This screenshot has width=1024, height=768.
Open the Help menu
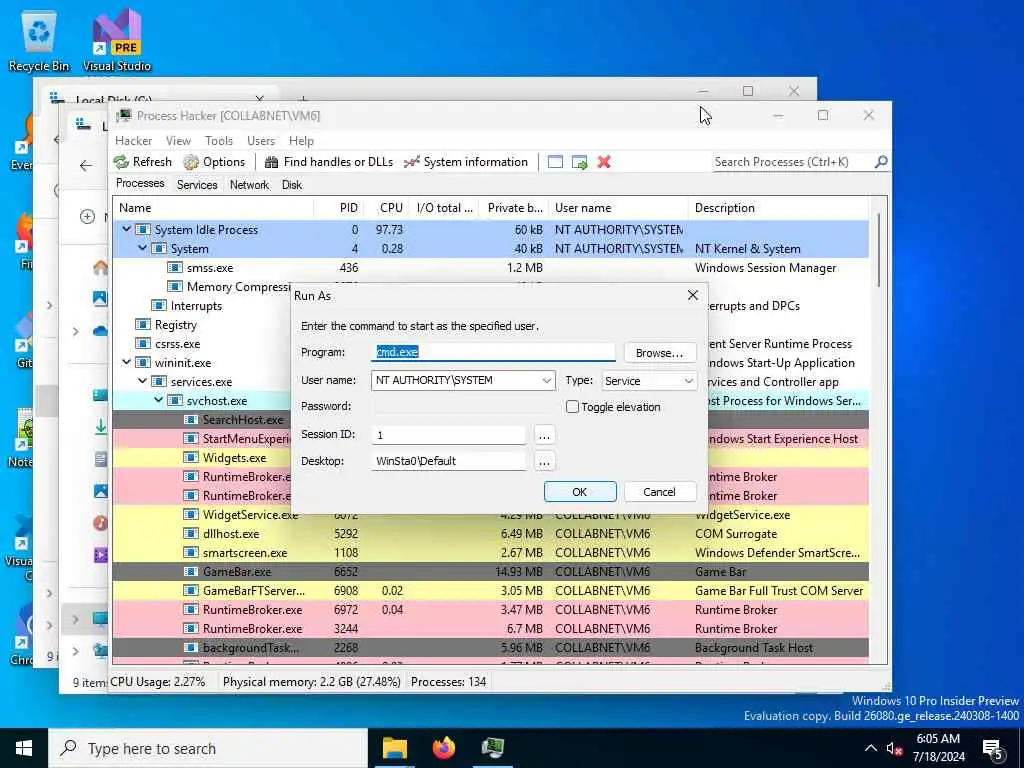(301, 140)
